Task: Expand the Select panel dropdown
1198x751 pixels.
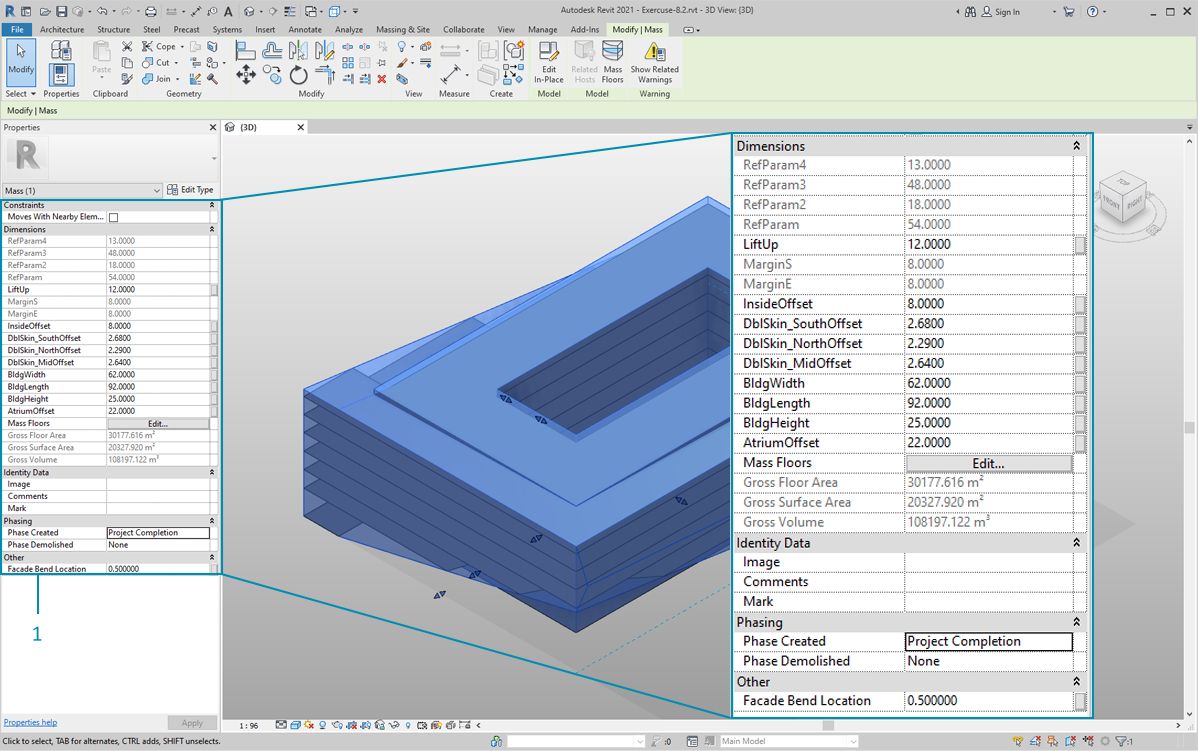Action: [20, 94]
